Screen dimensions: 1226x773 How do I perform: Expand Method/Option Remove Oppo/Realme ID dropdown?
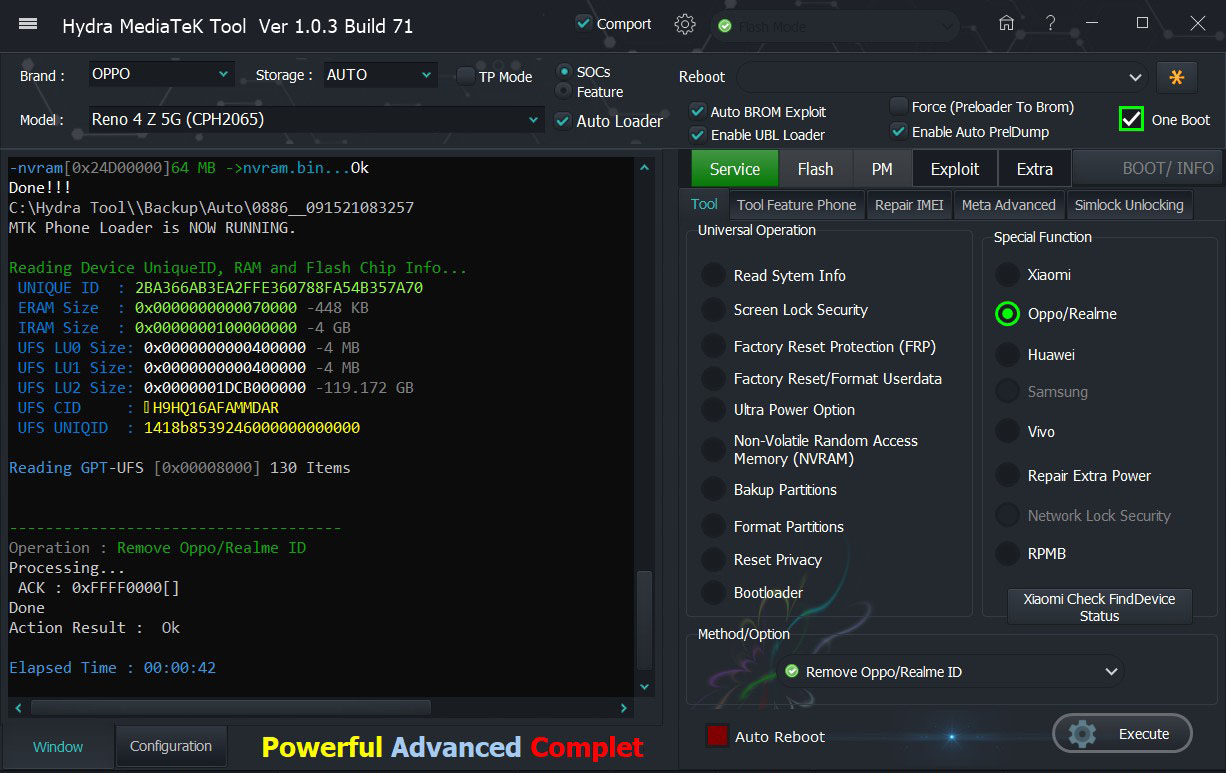coord(951,672)
